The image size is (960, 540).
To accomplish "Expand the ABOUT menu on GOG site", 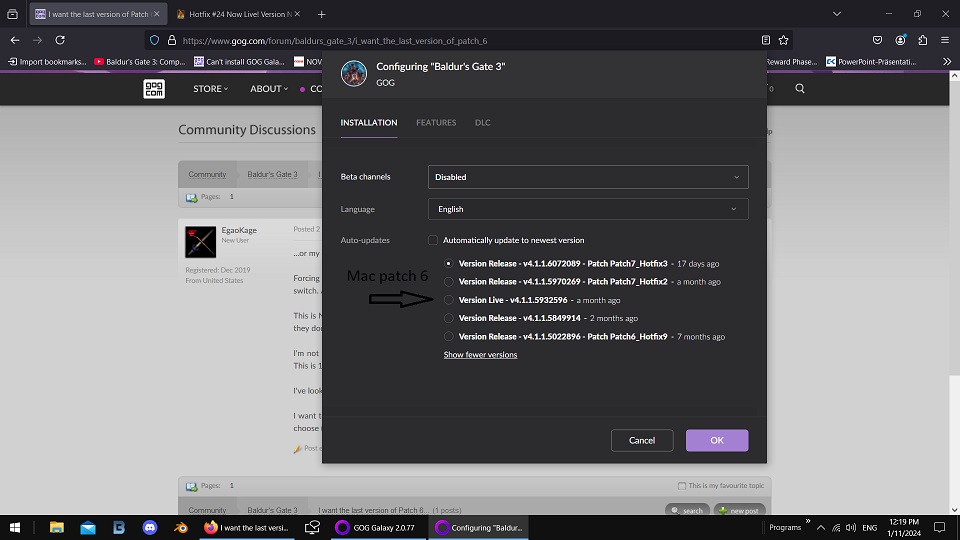I will pos(269,89).
